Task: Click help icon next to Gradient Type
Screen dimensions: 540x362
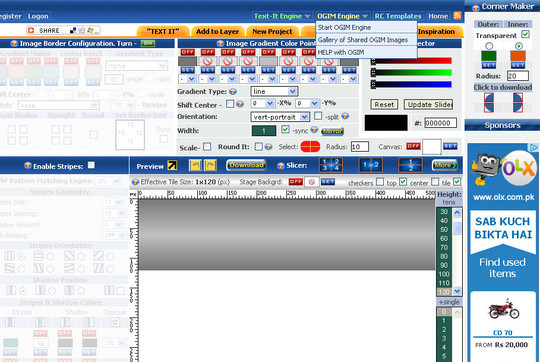Action: [x=233, y=92]
